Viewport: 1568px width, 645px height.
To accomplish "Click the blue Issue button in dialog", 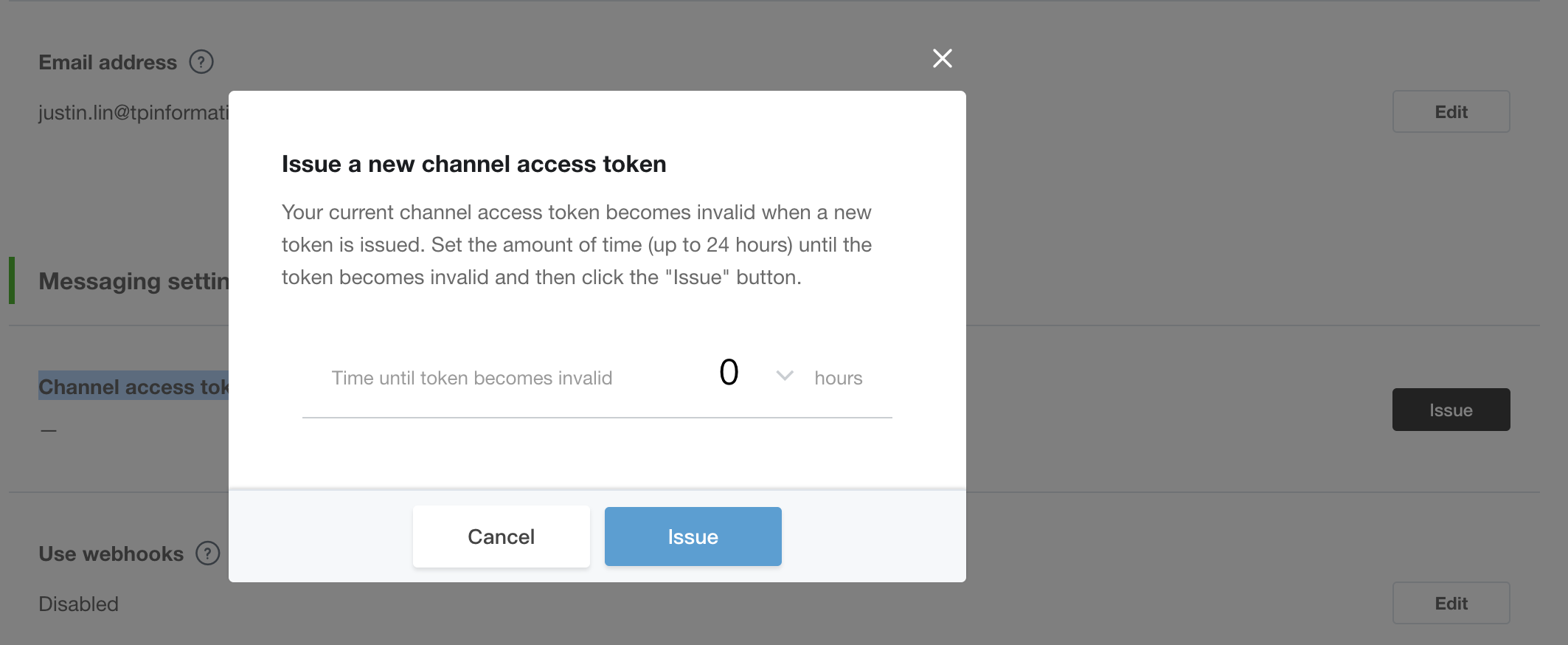I will (x=693, y=537).
